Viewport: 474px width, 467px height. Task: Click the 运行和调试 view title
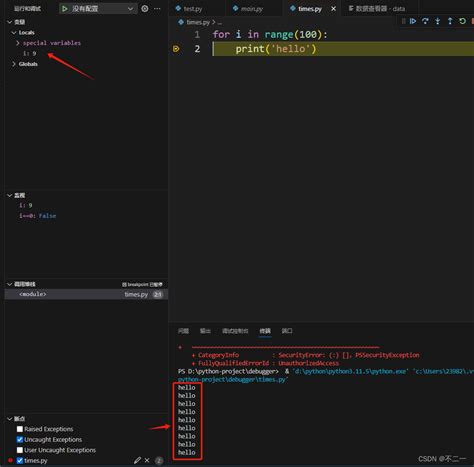click(27, 9)
